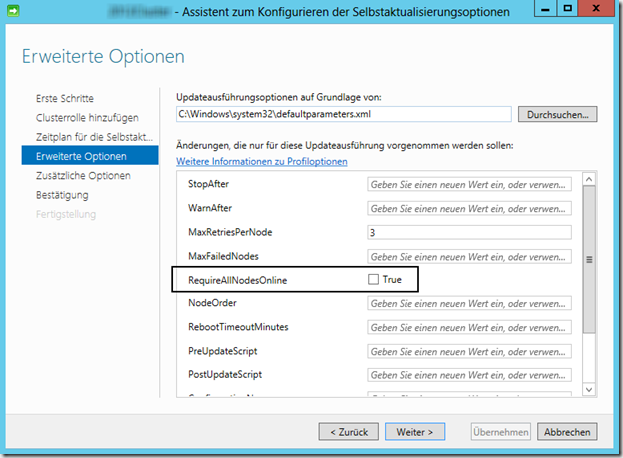Cancel the wizard with Abbrechen
This screenshot has height=458, width=623.
click(567, 431)
